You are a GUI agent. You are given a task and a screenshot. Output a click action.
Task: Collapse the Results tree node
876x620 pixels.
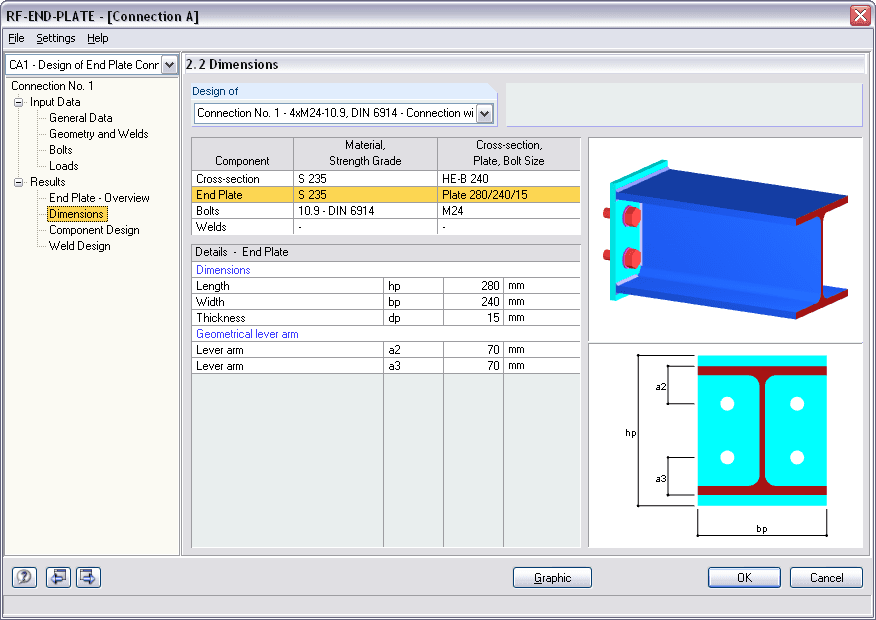19,182
